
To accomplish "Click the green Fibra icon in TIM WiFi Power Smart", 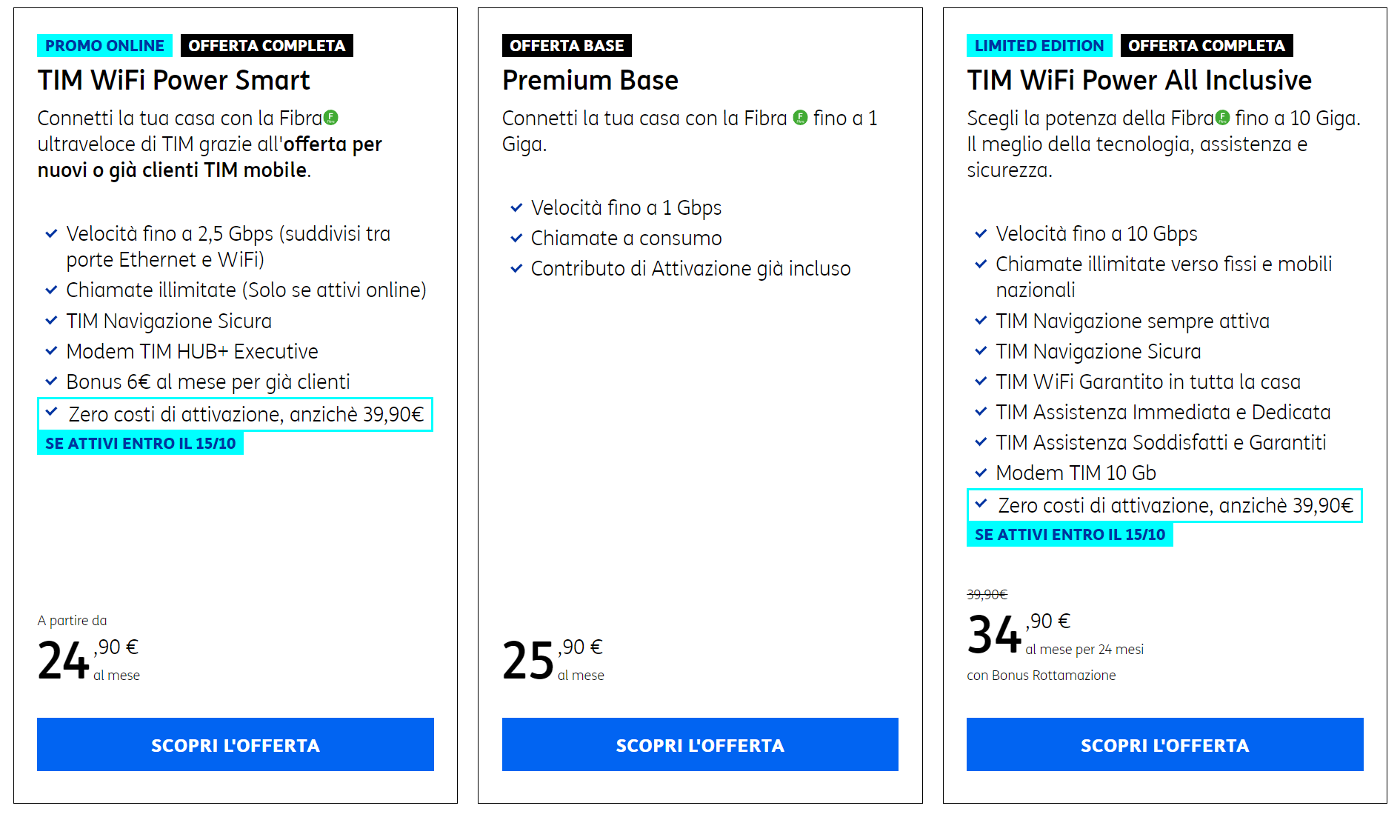I will point(331,118).
